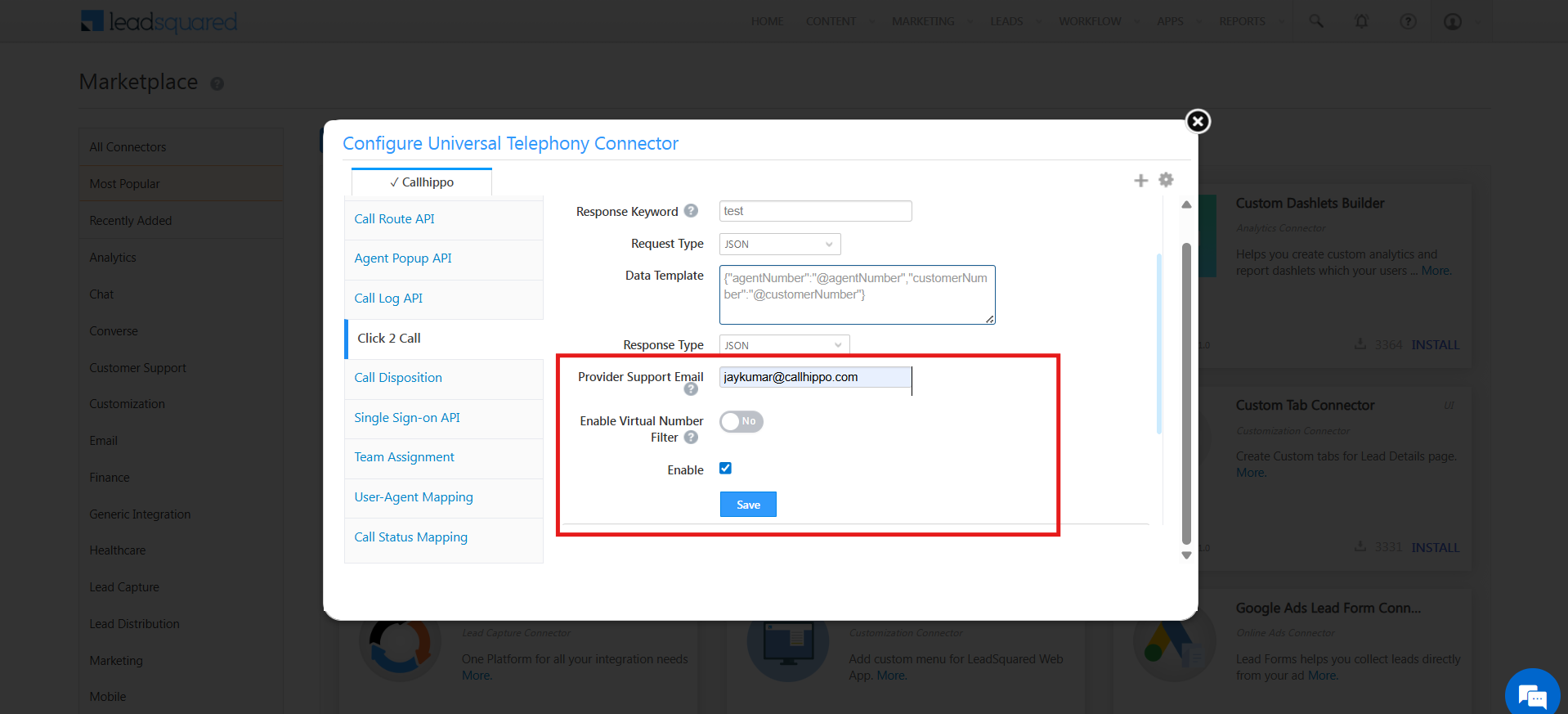Open the Response Type JSON dropdown

coord(785,344)
